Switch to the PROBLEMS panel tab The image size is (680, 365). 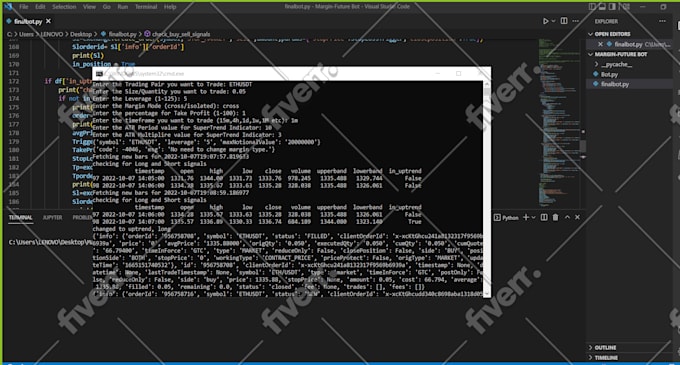(x=82, y=218)
